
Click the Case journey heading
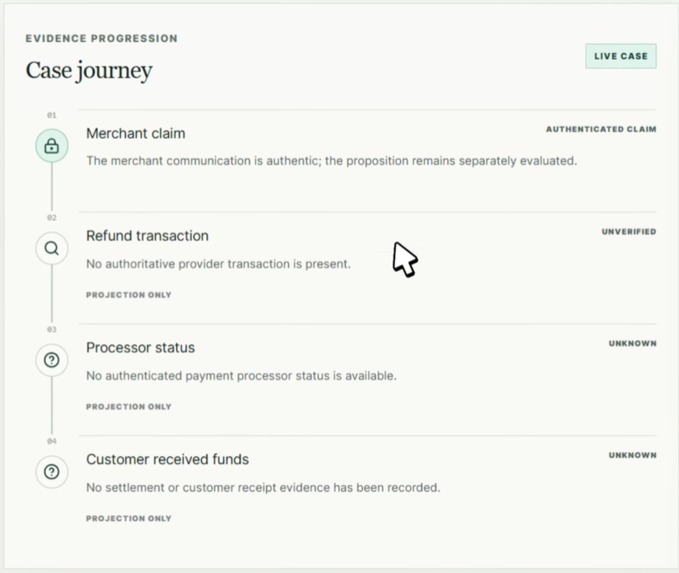pyautogui.click(x=89, y=71)
